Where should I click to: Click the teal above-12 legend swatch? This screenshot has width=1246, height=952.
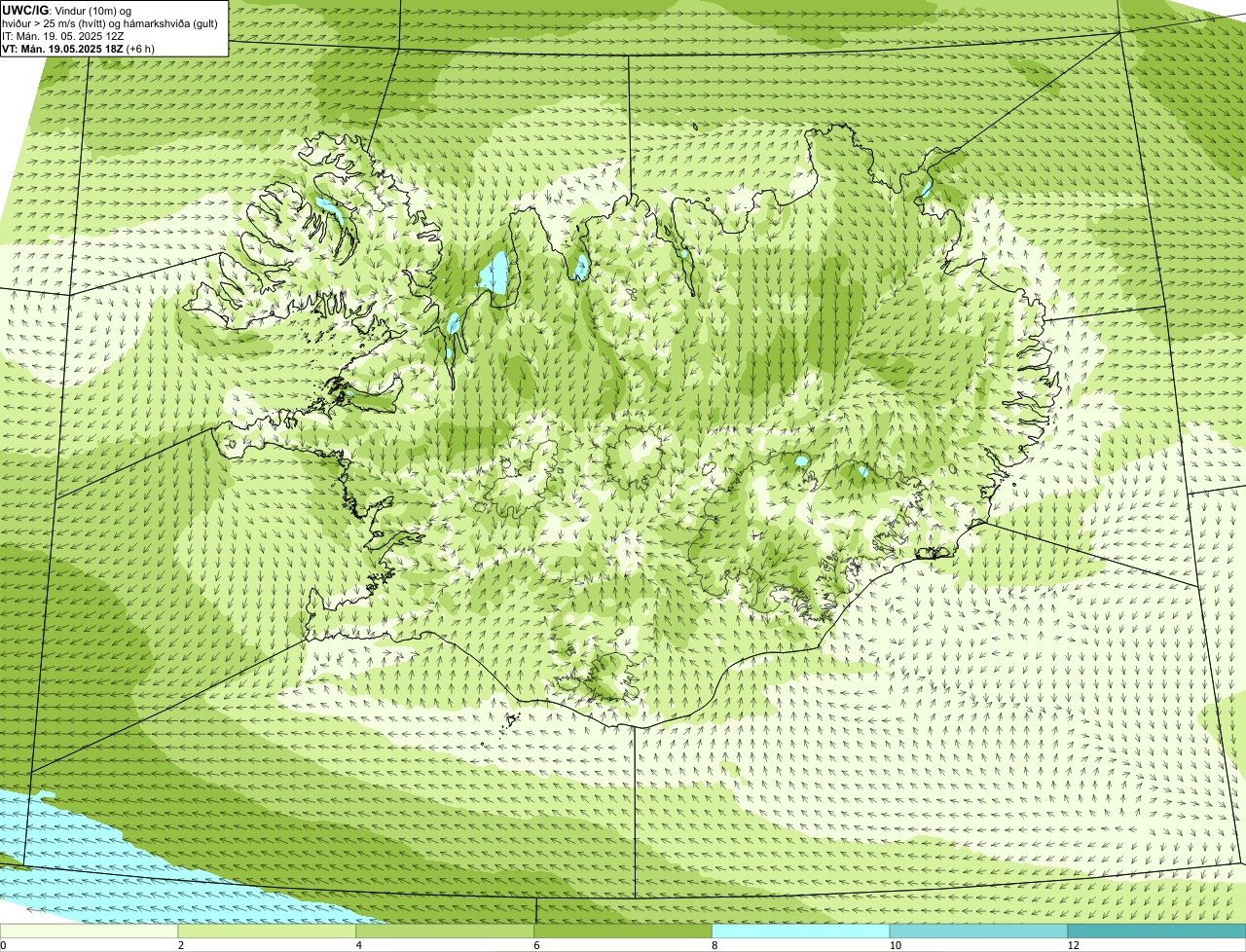coord(1157,931)
